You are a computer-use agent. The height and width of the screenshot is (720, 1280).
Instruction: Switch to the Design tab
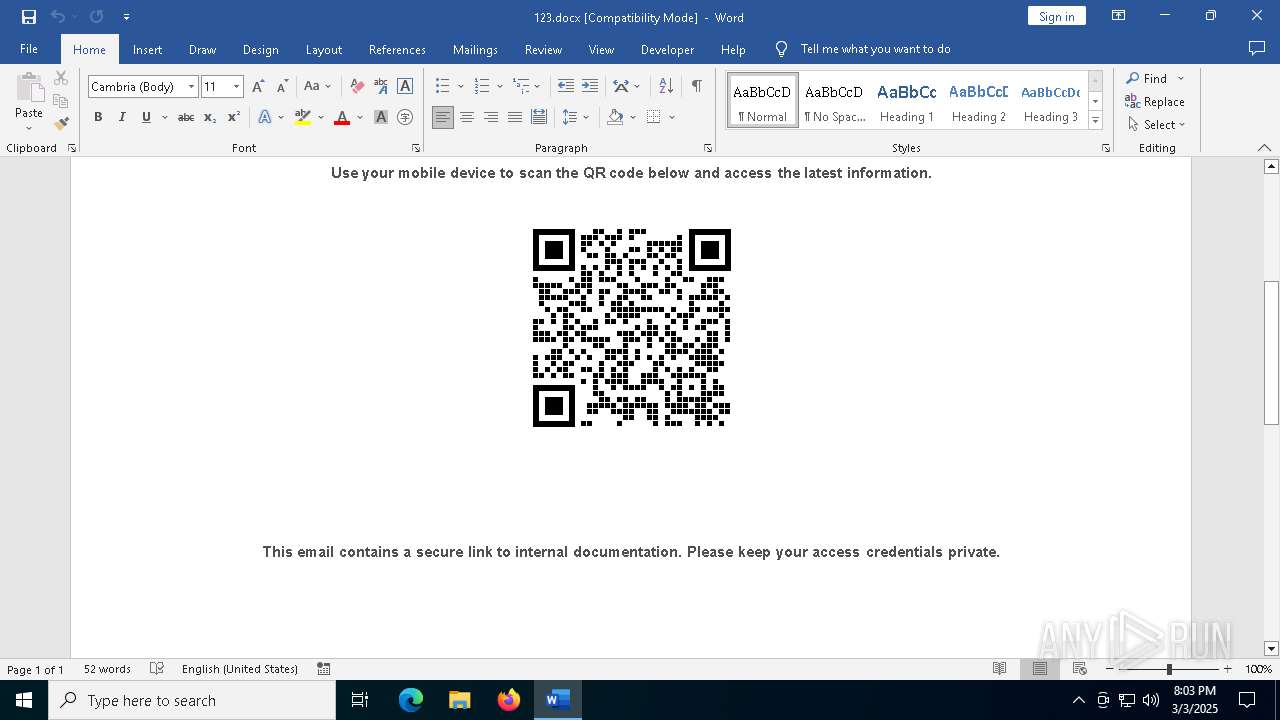[x=260, y=49]
